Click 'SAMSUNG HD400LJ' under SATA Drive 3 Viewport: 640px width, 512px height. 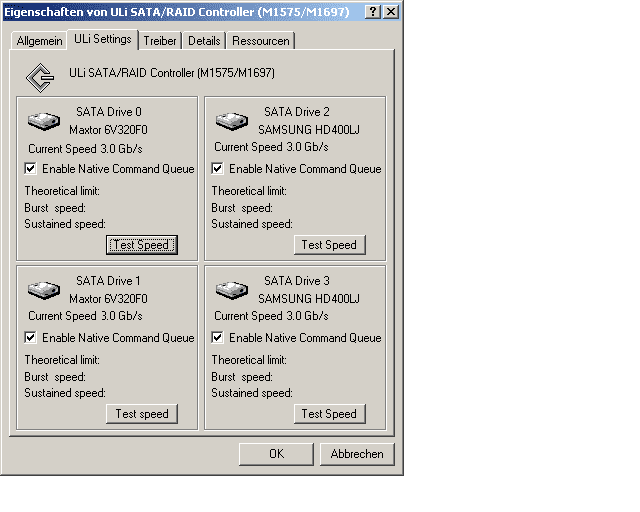(309, 299)
